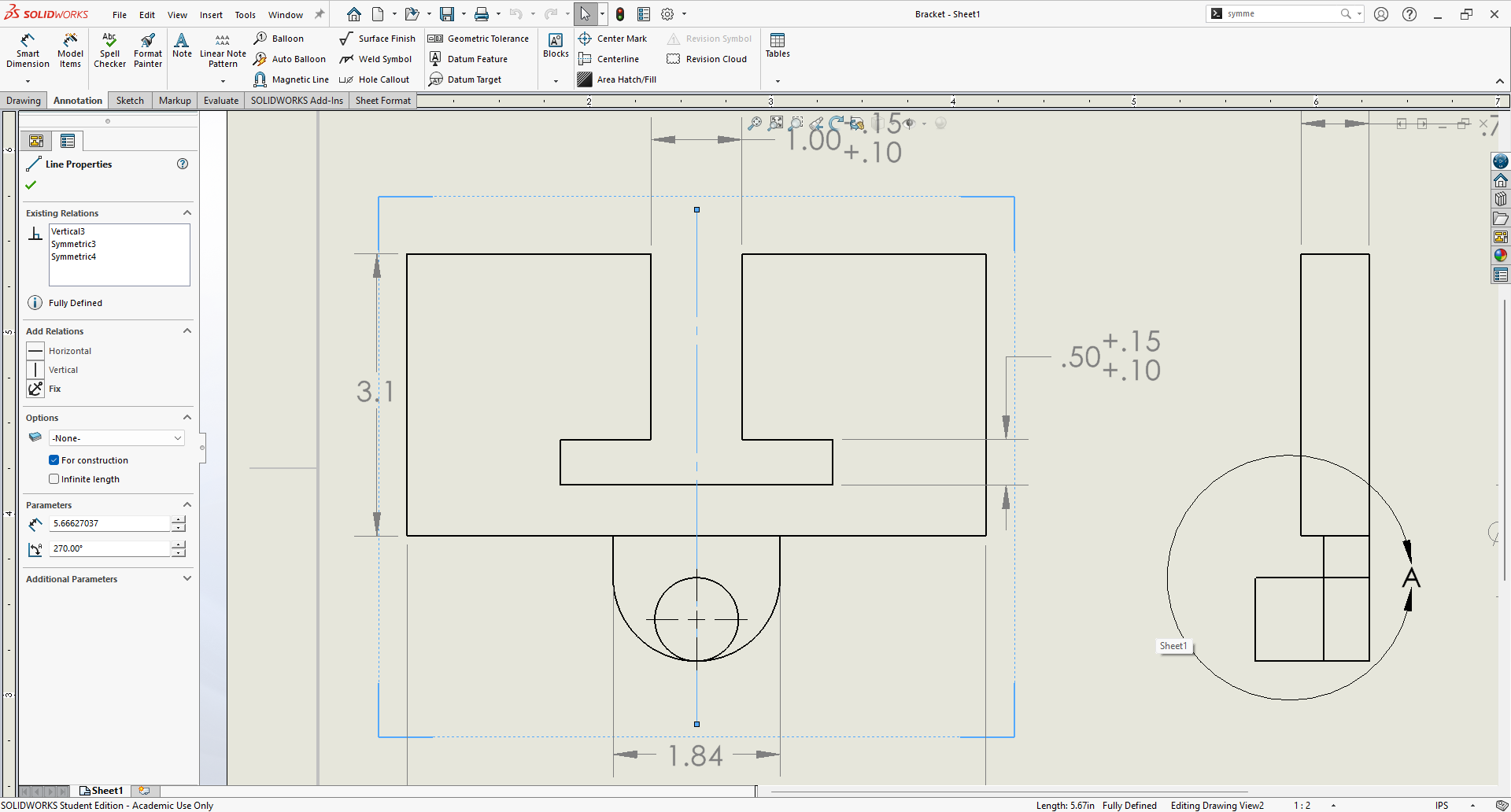Image resolution: width=1511 pixels, height=812 pixels.
Task: Collapse the Parameters section
Action: coord(187,505)
